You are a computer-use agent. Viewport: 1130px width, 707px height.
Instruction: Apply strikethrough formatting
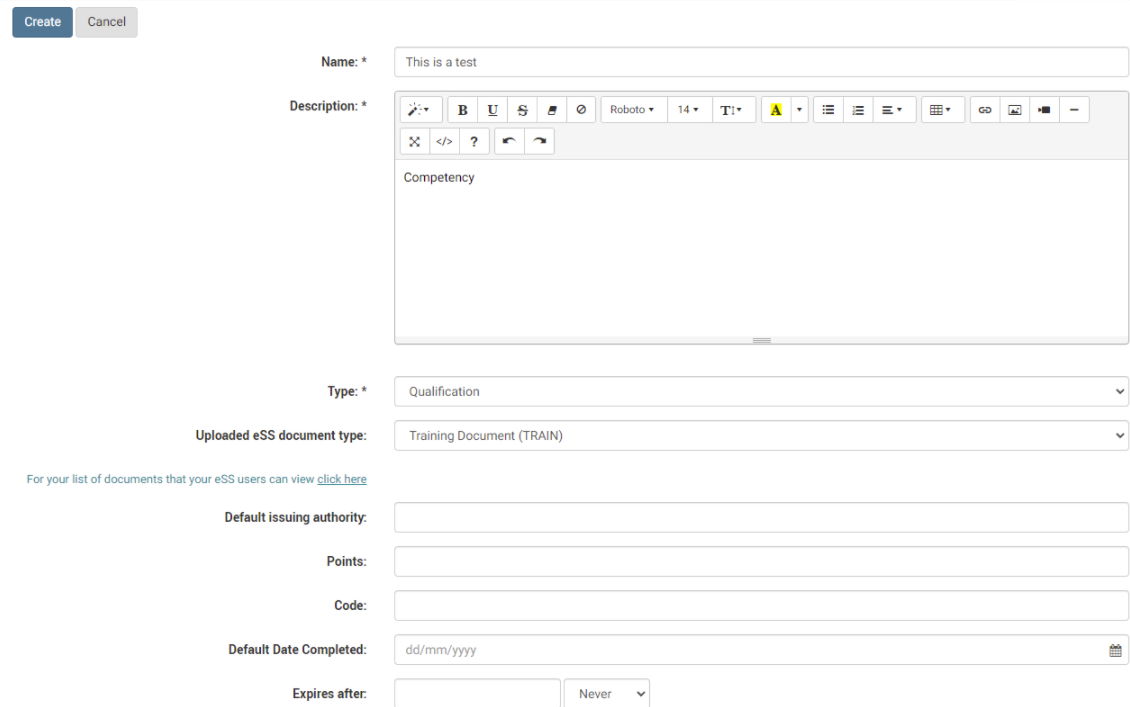point(522,110)
